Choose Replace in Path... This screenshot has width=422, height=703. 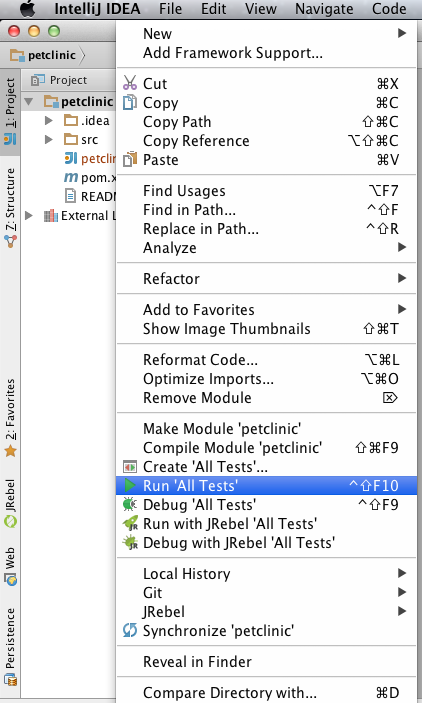(266, 229)
